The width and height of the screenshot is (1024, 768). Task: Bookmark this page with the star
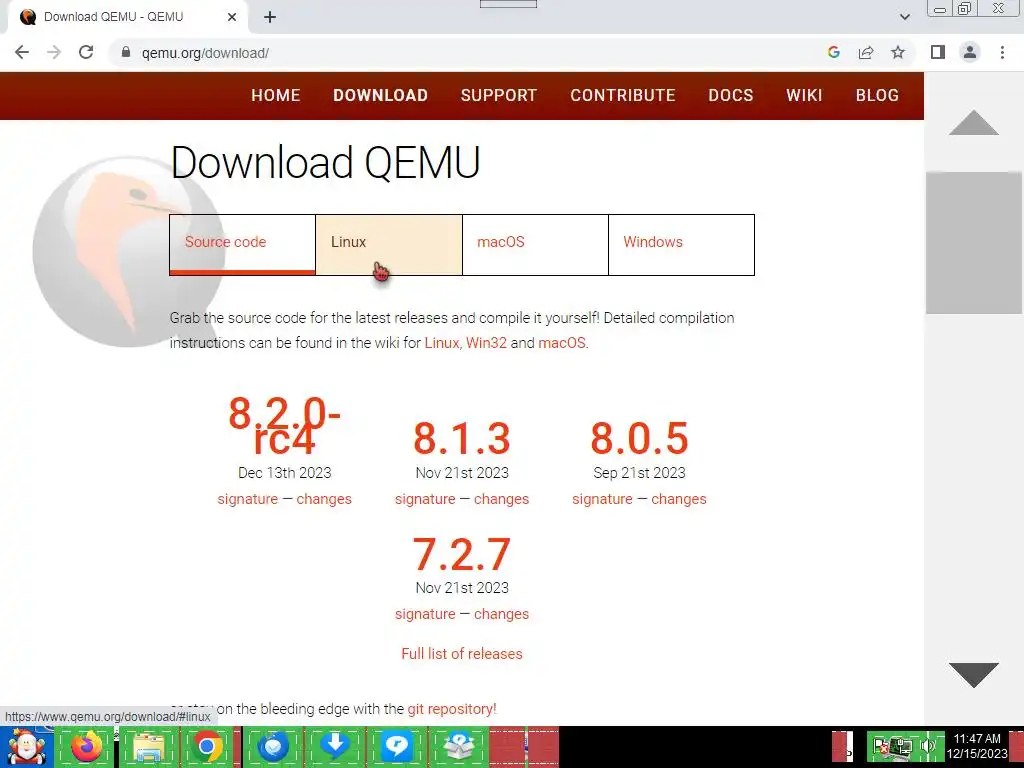[898, 52]
